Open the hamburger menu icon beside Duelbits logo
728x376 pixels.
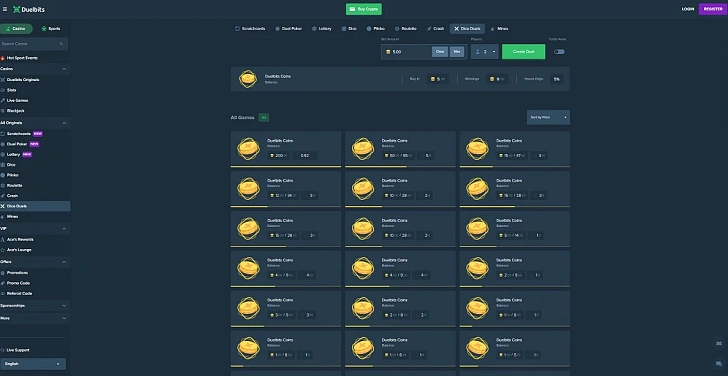click(5, 9)
